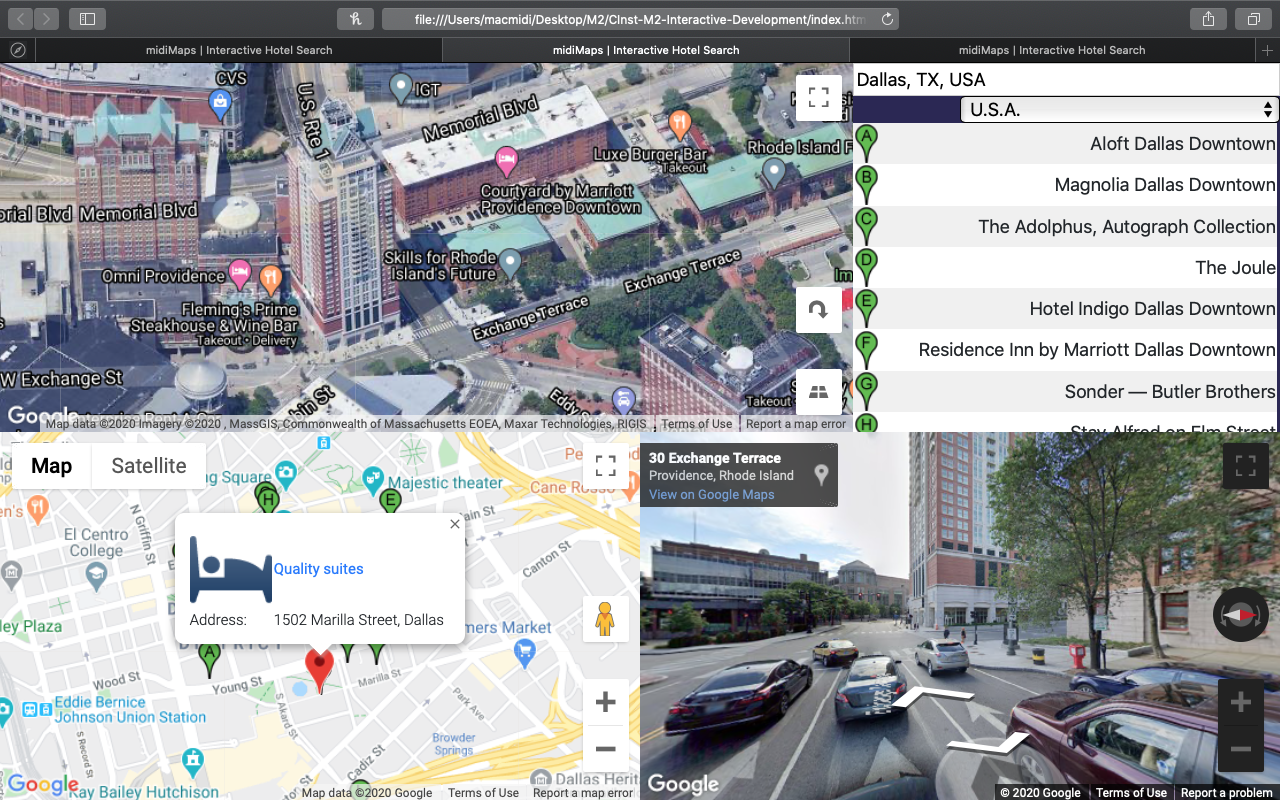Image resolution: width=1280 pixels, height=800 pixels.
Task: Click green marker F in results list
Action: click(867, 348)
